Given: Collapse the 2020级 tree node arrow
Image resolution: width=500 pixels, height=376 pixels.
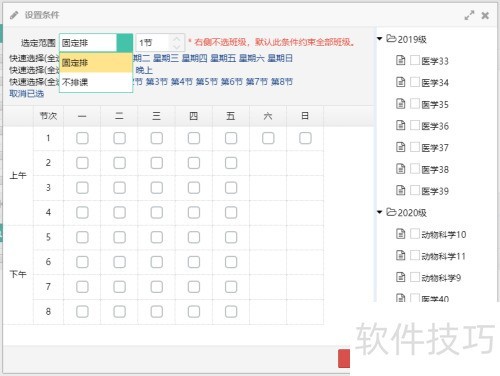Looking at the screenshot, I should [x=379, y=212].
